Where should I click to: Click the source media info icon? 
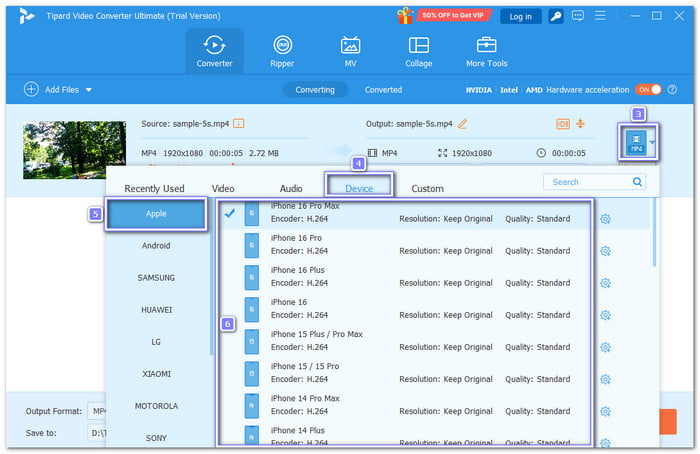(239, 123)
